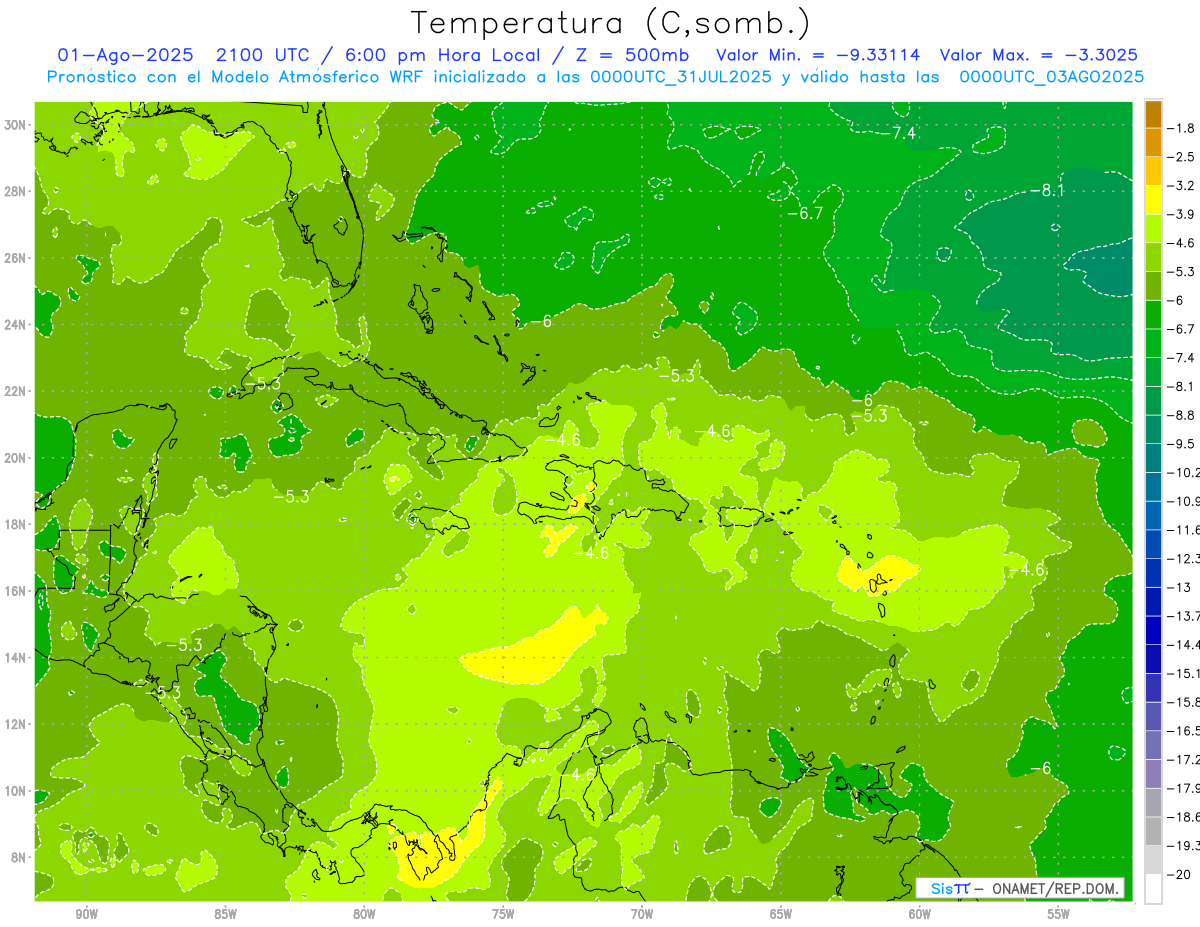Click the '14N' latitude label
1200x927 pixels.
point(17,658)
